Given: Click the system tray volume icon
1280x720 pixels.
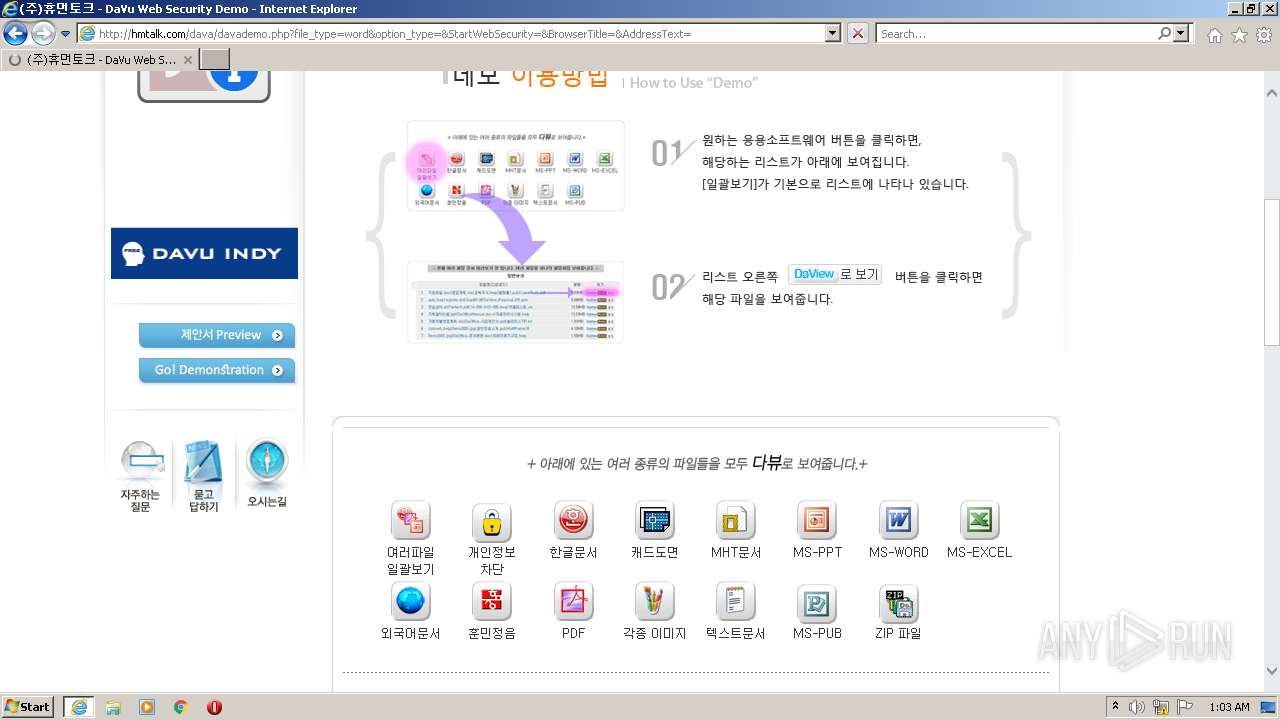Looking at the screenshot, I should pyautogui.click(x=1137, y=706).
